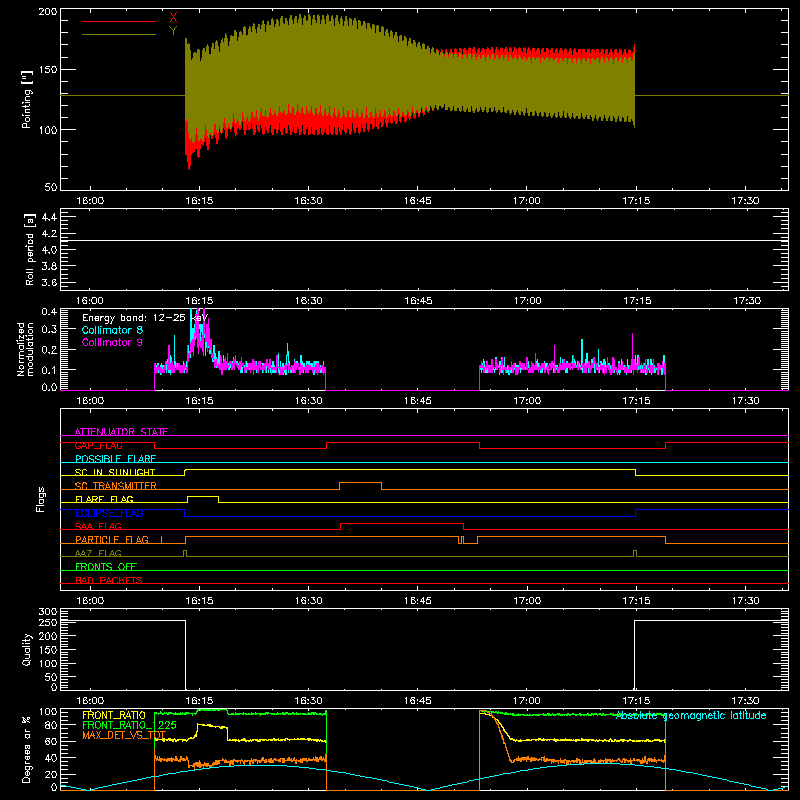Click the Absolute geomagnetic latitude label
The width and height of the screenshot is (800, 800).
click(691, 715)
